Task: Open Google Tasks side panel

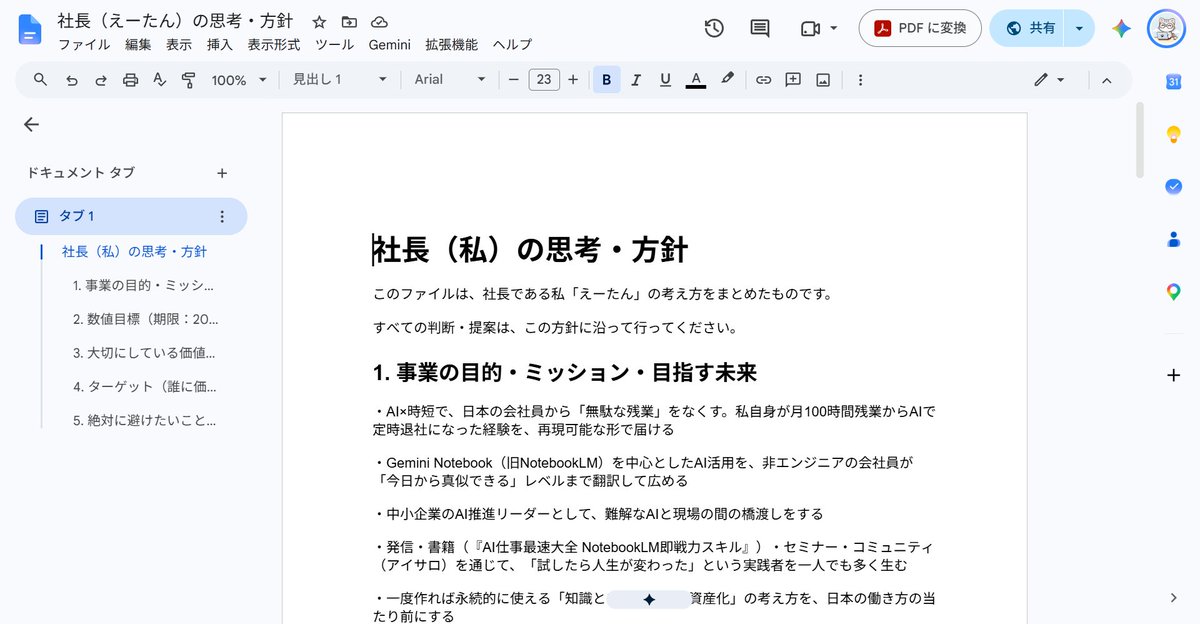Action: point(1174,186)
